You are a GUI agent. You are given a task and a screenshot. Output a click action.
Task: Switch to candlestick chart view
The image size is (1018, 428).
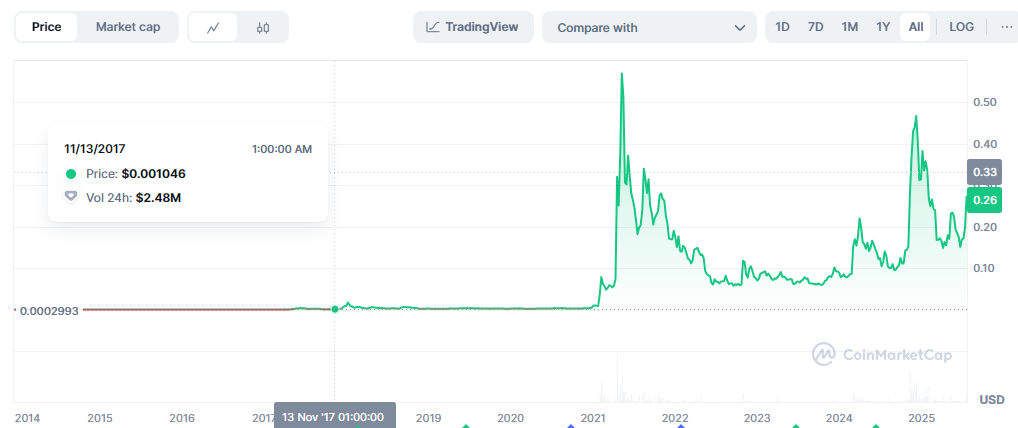point(263,28)
